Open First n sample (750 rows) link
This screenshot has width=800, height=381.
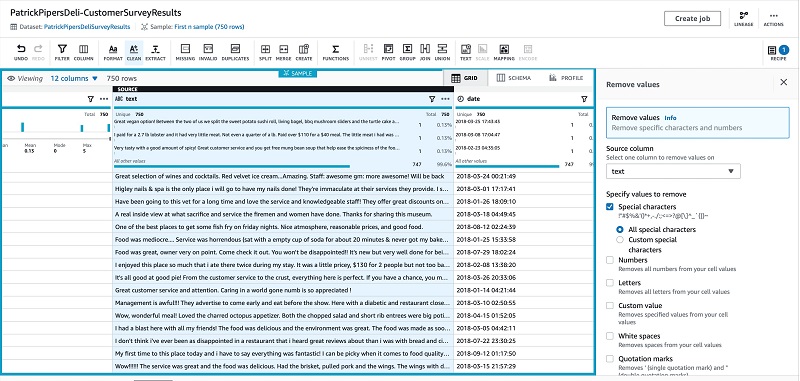[209, 27]
